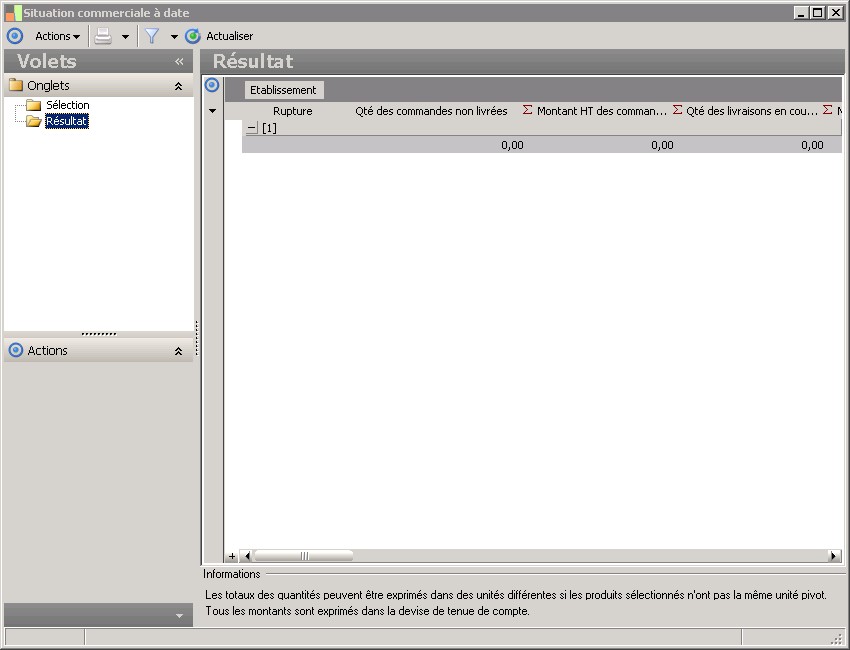The height and width of the screenshot is (650, 850).
Task: Open the print options dropdown arrow
Action: pyautogui.click(x=125, y=37)
